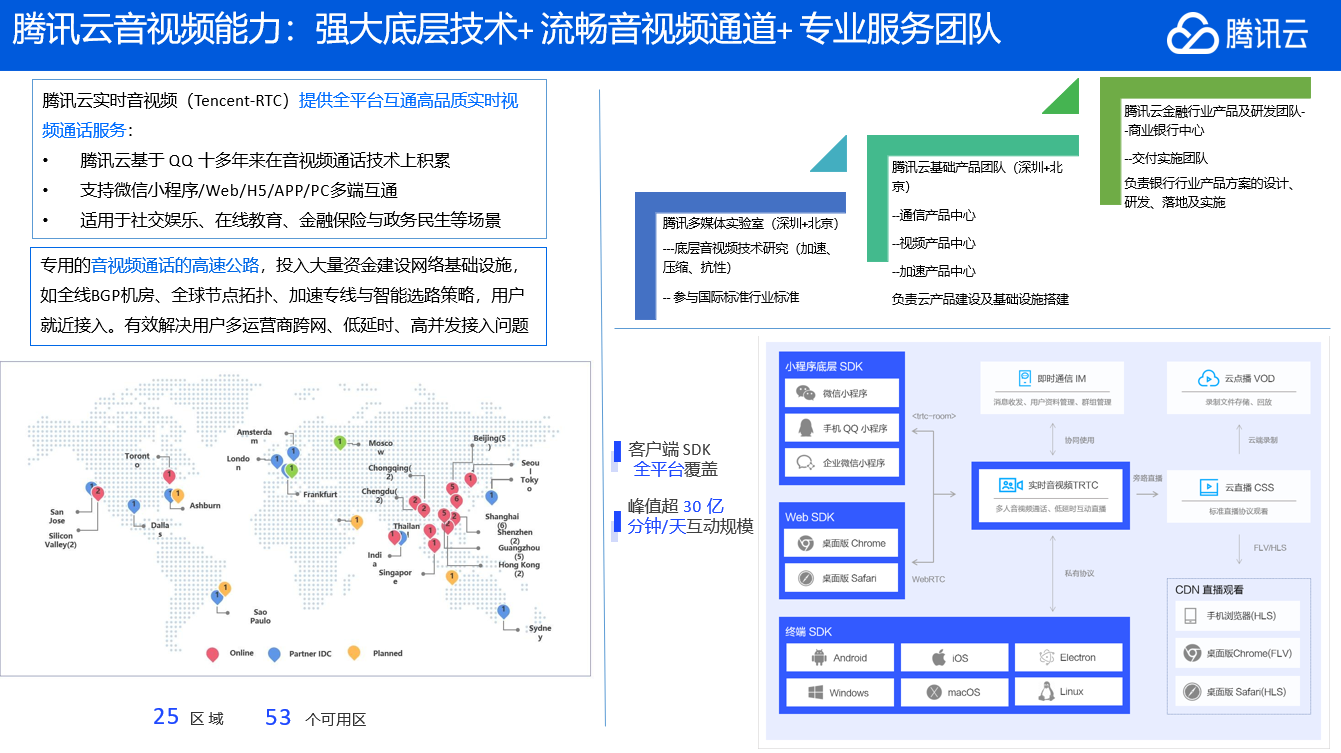The height and width of the screenshot is (753, 1341).
Task: Click the 终端 SDK panel header
Action: [808, 631]
